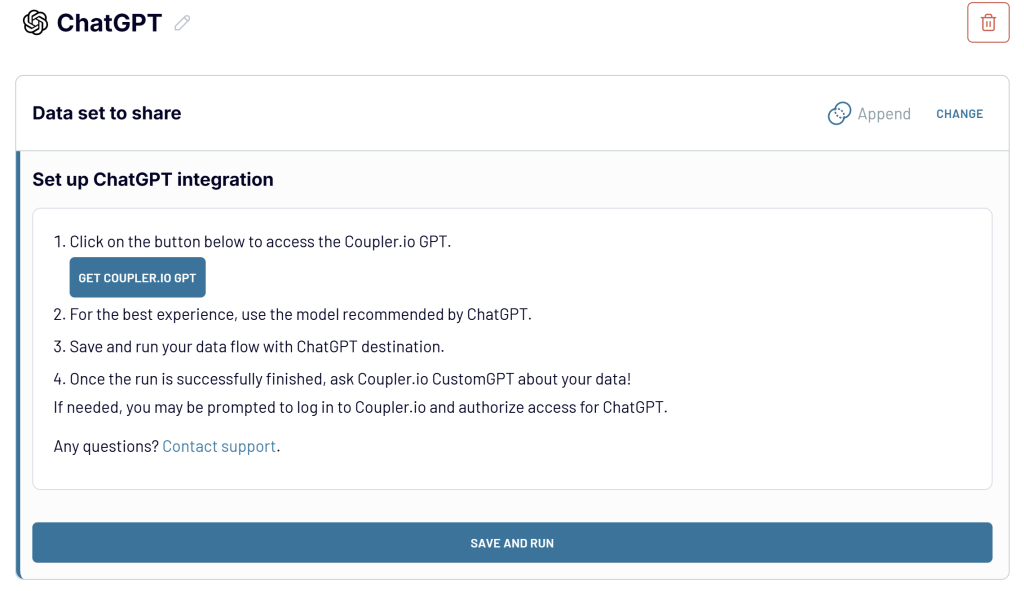Click the ChatGPT destination title text
This screenshot has height=591, width=1024.
109,23
